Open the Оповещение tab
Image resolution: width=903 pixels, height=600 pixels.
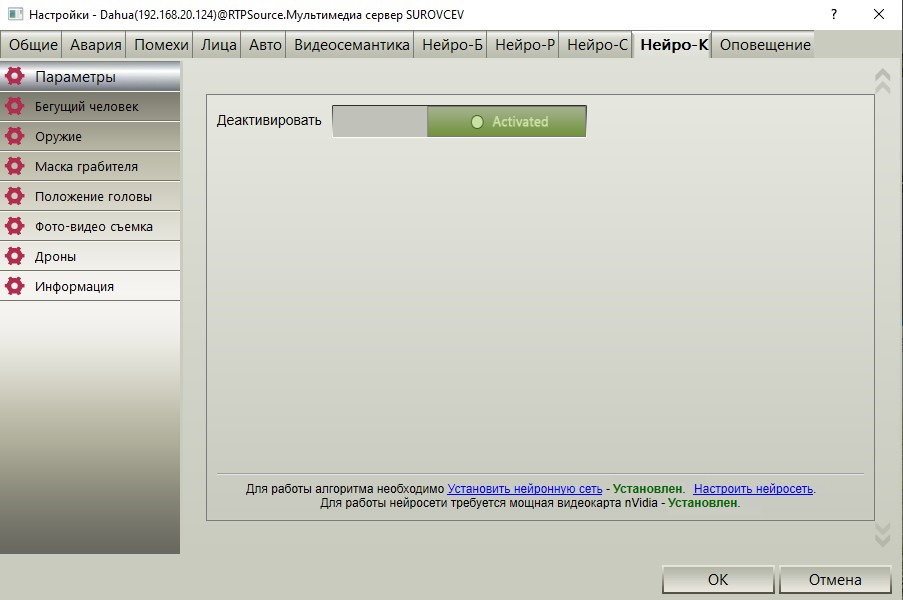tap(765, 45)
